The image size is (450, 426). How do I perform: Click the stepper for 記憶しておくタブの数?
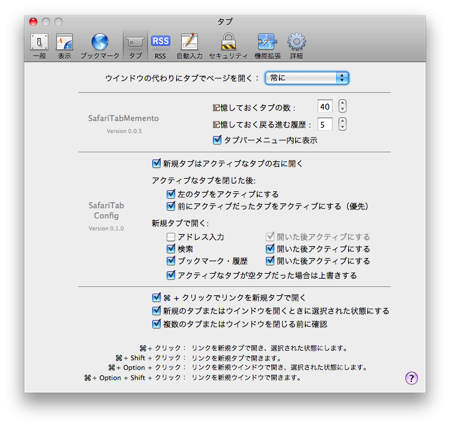[342, 106]
